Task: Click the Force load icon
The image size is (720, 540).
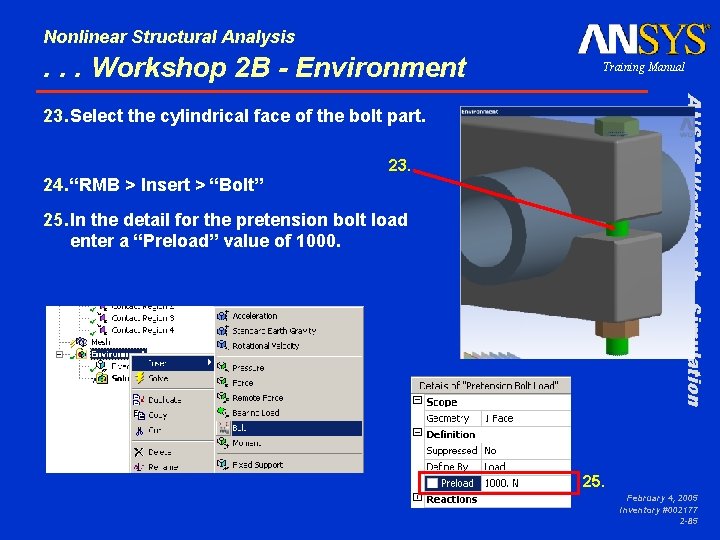Action: 223,382
